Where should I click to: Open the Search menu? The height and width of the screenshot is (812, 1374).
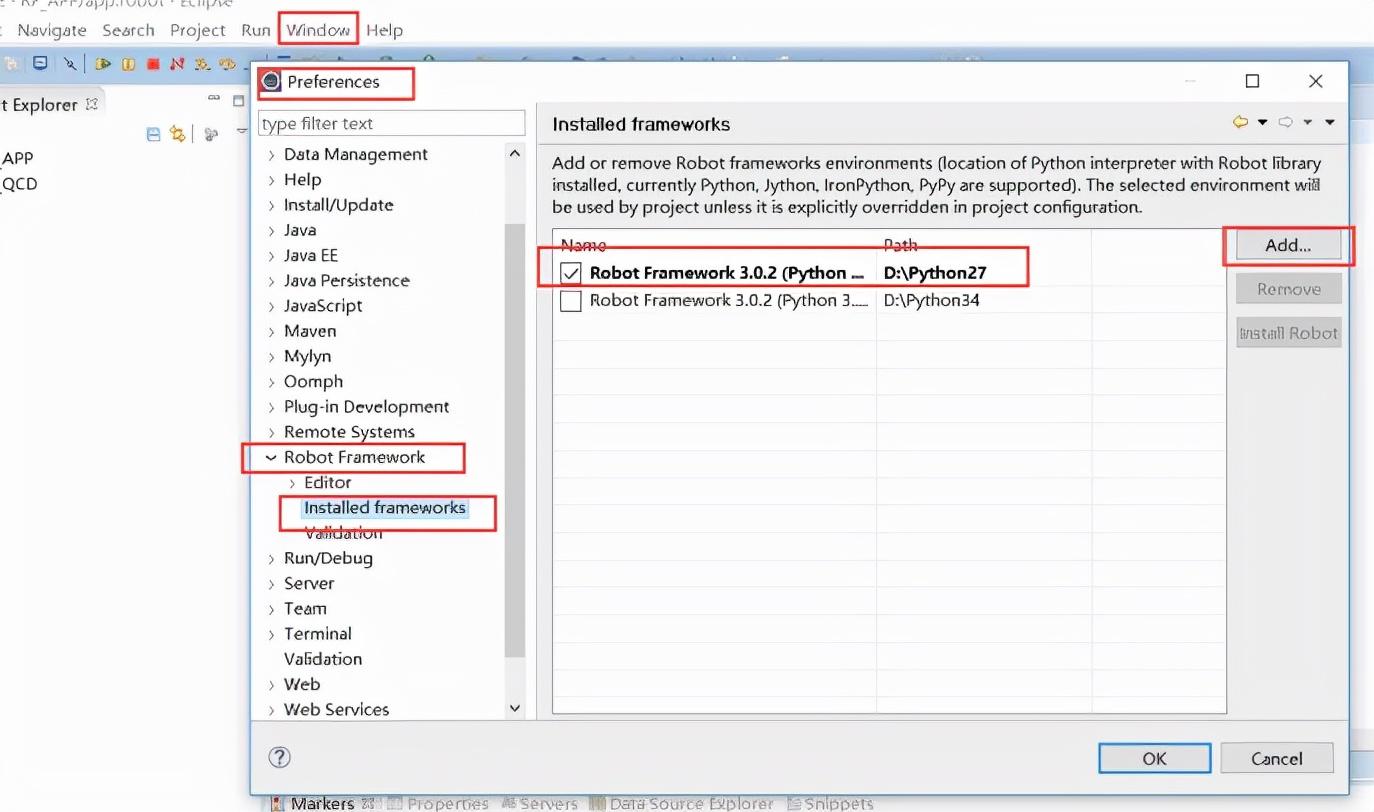pos(128,30)
